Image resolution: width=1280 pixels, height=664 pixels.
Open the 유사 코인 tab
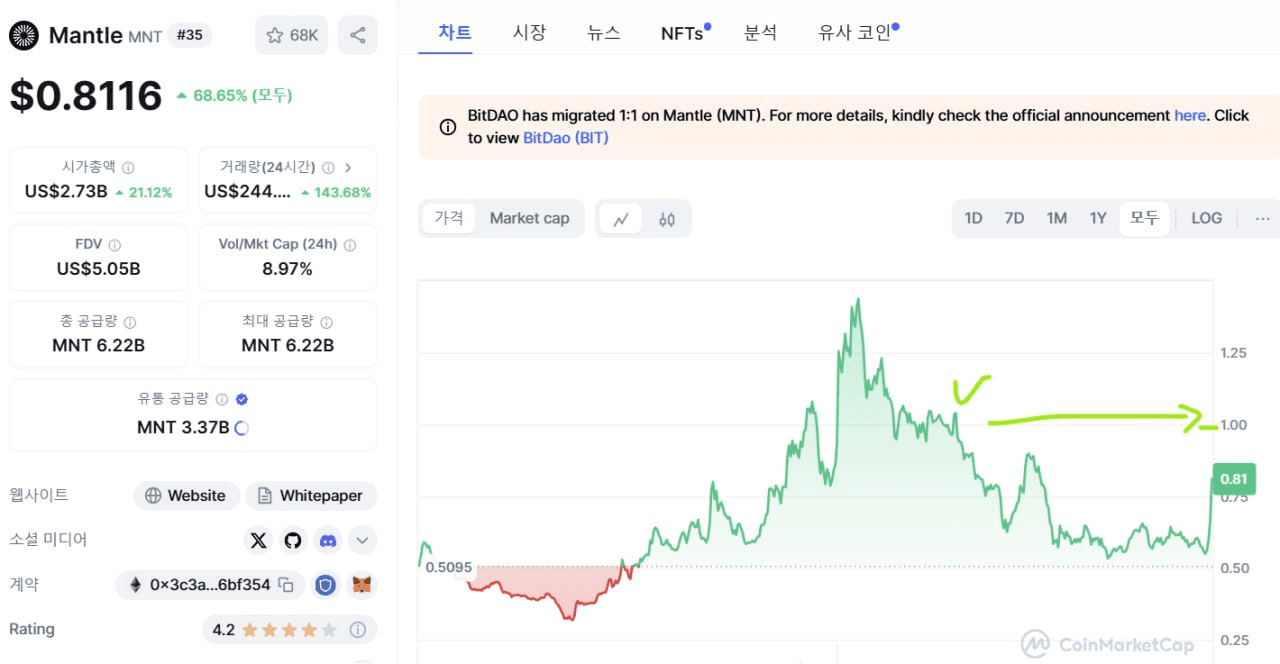pyautogui.click(x=857, y=32)
